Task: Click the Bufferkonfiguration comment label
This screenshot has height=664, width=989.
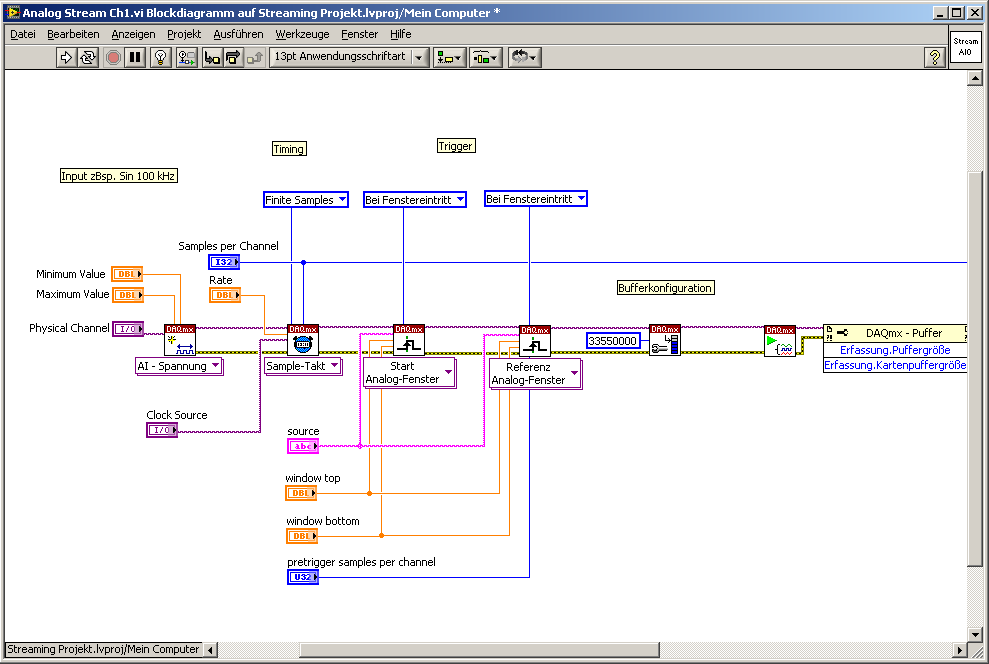Action: click(665, 288)
